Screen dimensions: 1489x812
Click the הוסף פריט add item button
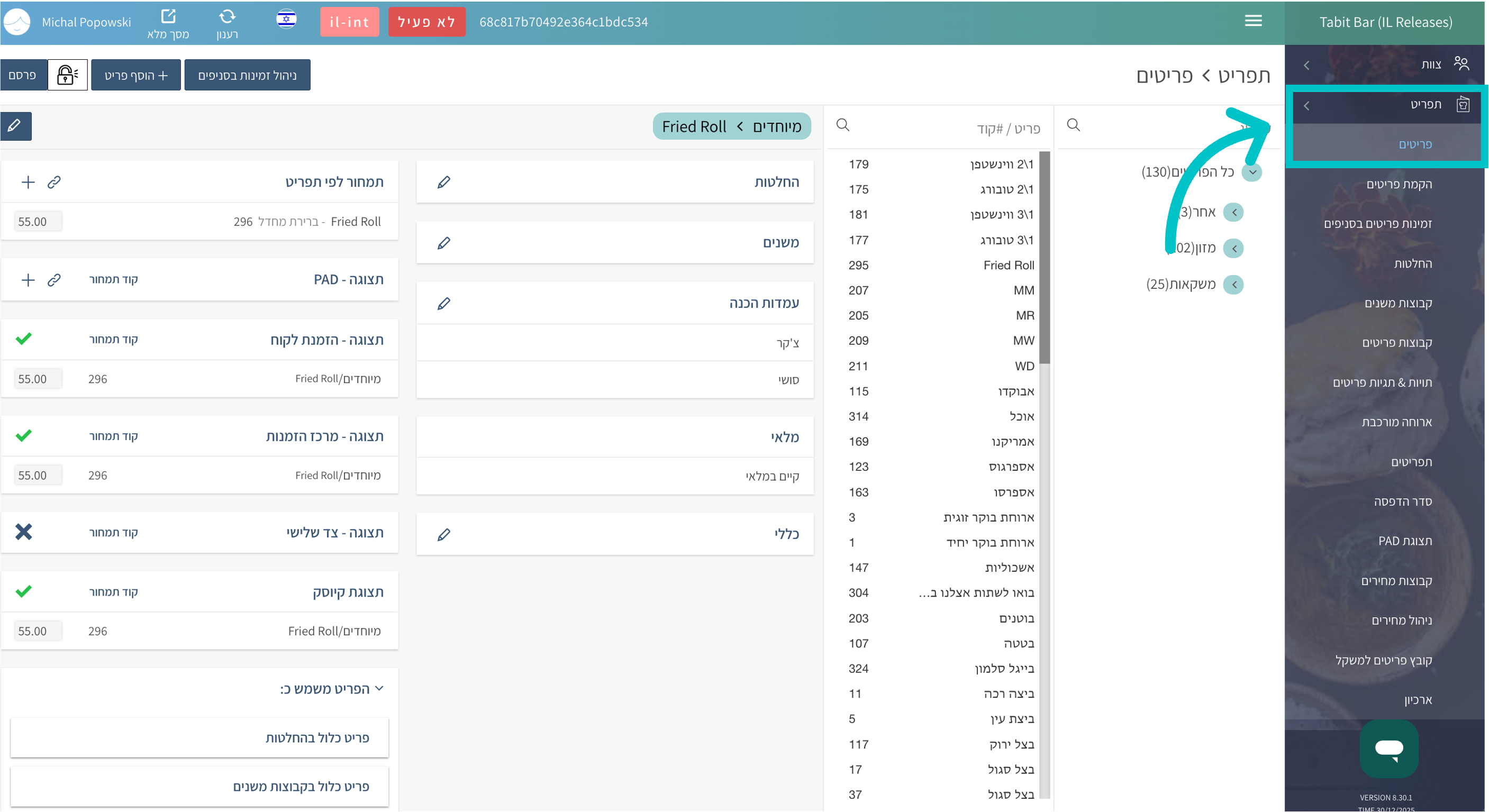click(x=136, y=75)
